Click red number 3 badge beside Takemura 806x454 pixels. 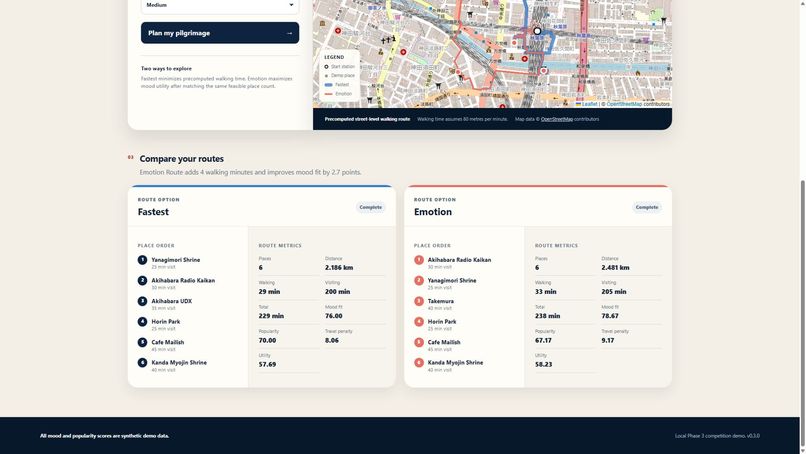(x=419, y=301)
